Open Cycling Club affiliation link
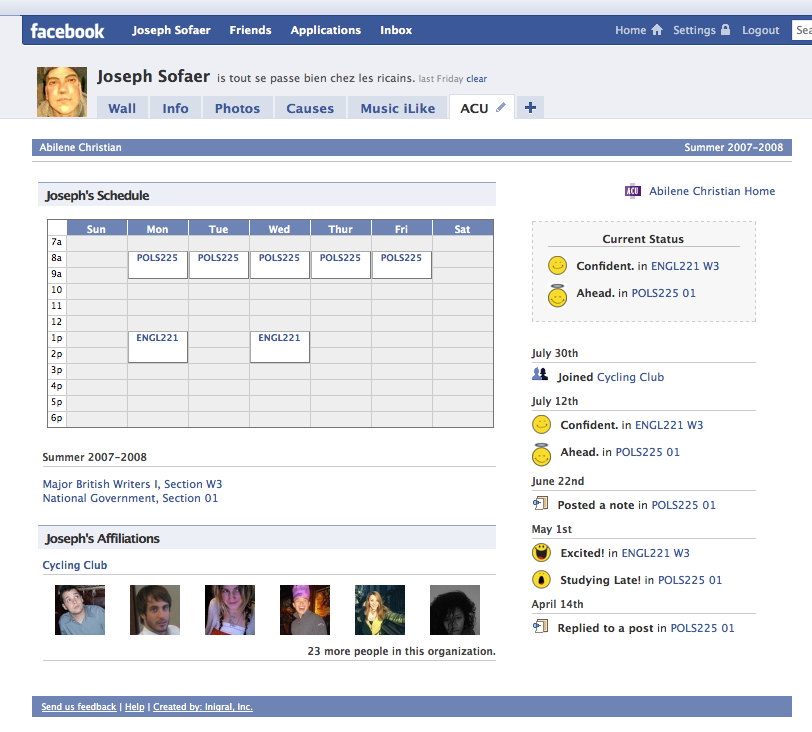 click(75, 565)
